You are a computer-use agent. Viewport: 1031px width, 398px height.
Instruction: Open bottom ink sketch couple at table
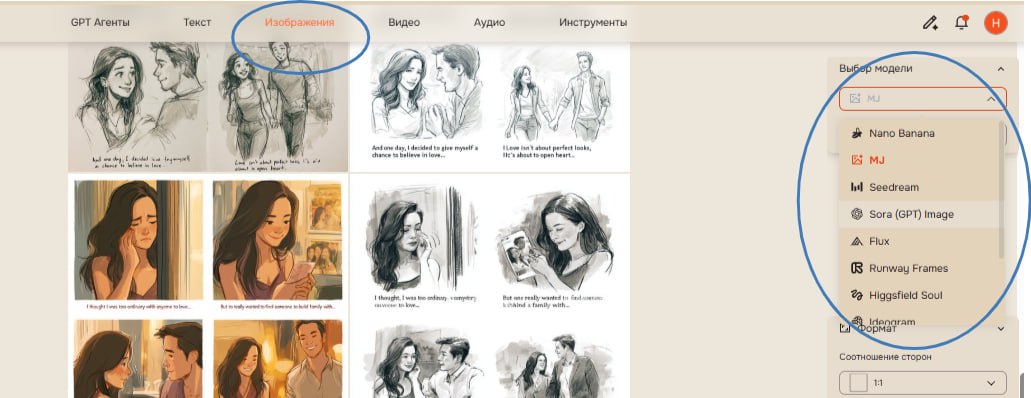point(423,361)
